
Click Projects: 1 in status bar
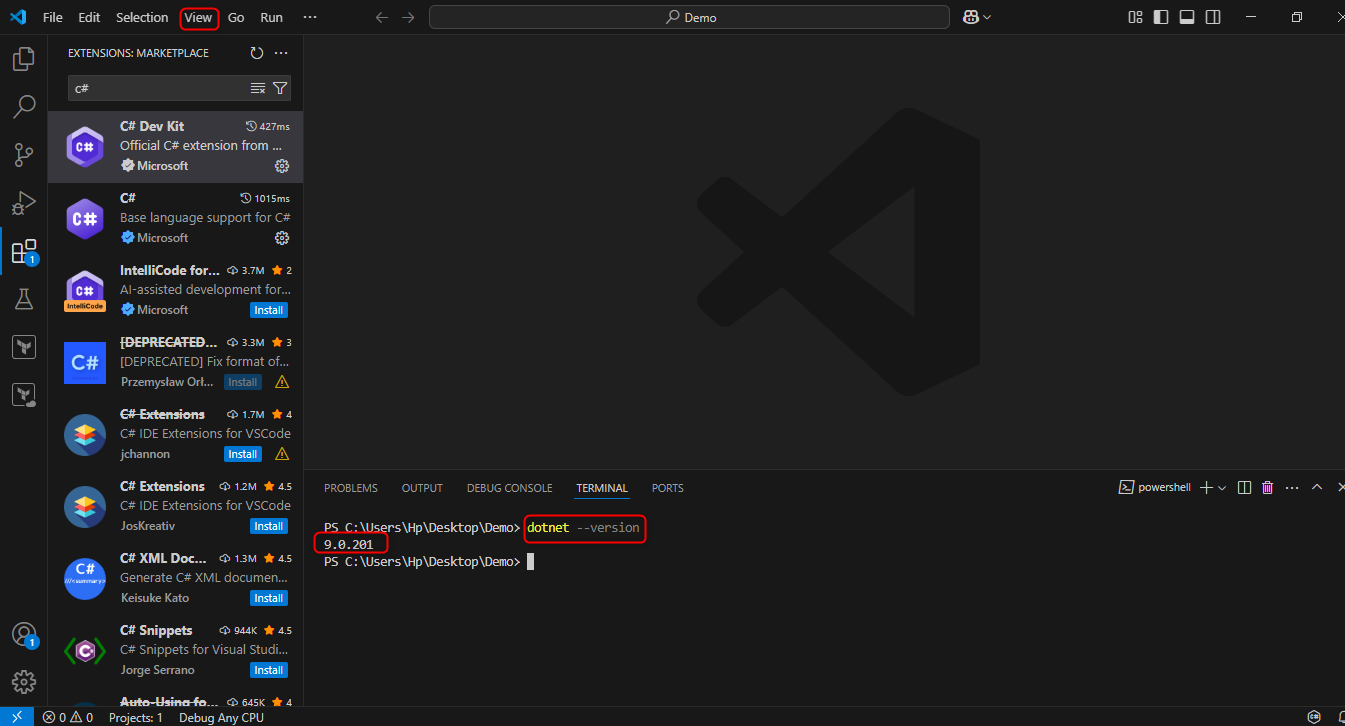135,717
